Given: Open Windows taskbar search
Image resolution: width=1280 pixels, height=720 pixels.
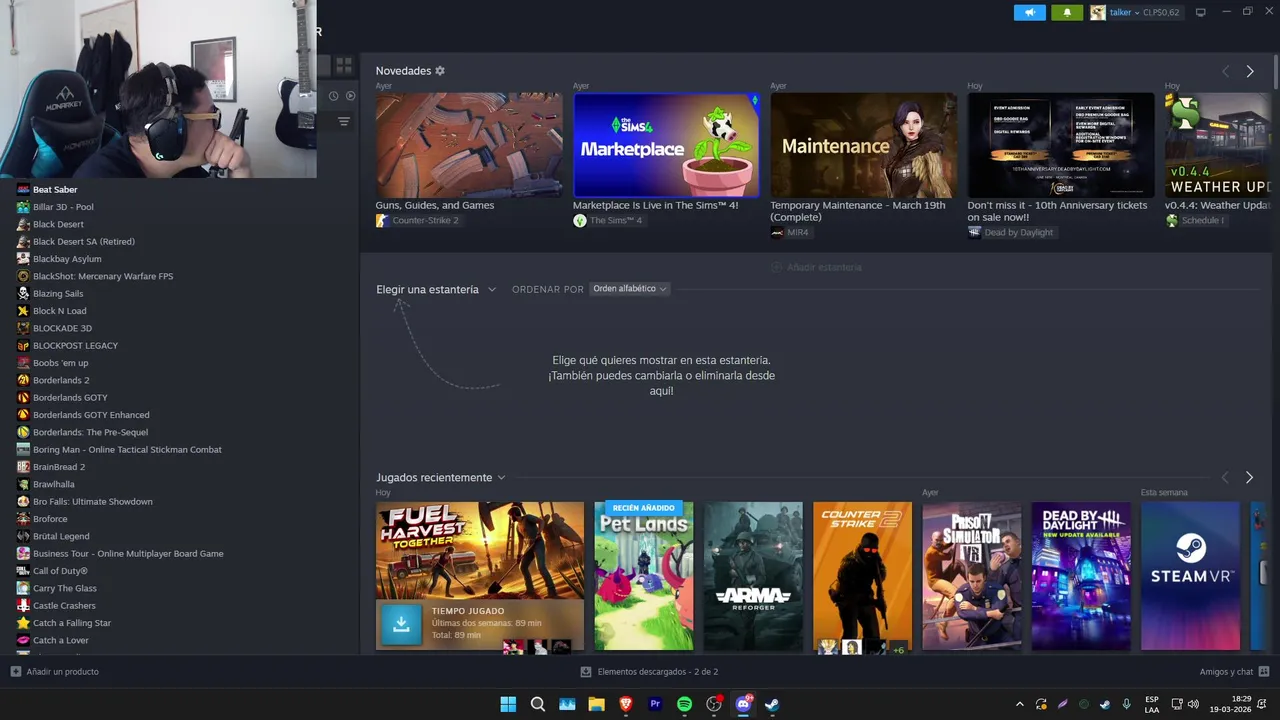Looking at the screenshot, I should pos(537,704).
